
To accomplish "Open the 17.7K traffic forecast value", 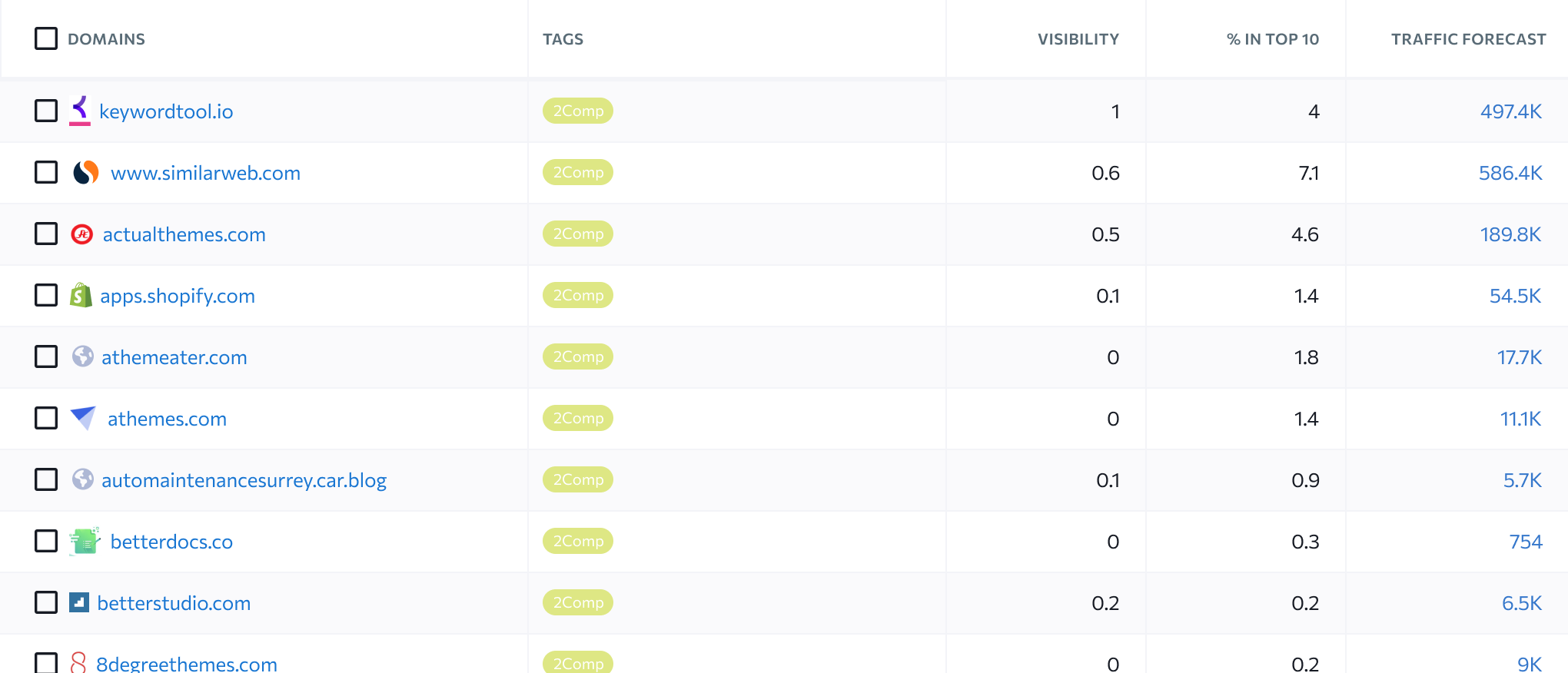I will click(1520, 357).
